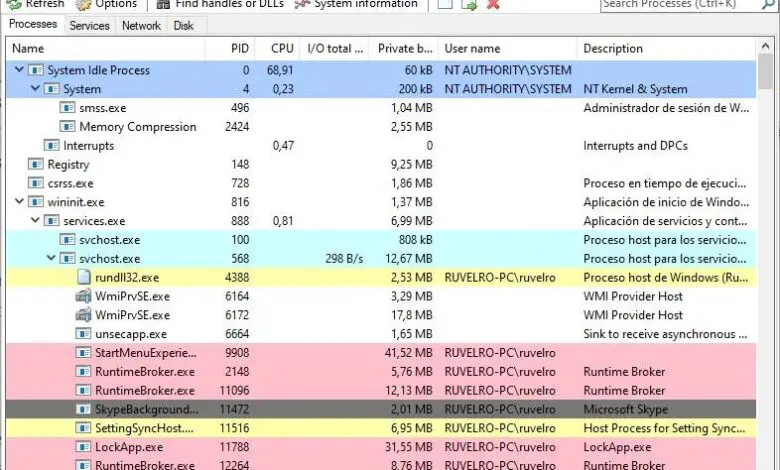Viewport: 780px width, 470px height.
Task: Click the csrss.exe process icon
Action: [35, 183]
